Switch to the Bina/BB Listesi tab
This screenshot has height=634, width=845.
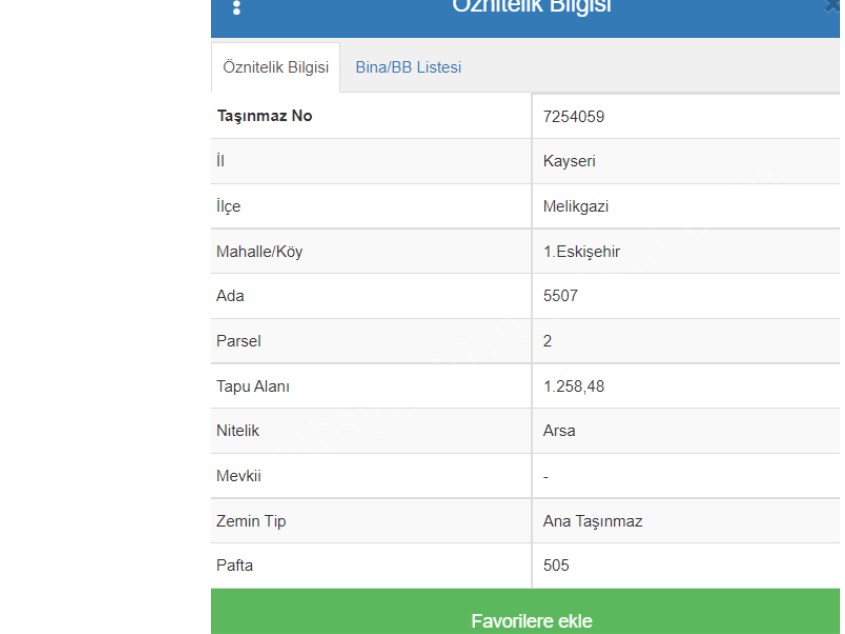tap(410, 67)
